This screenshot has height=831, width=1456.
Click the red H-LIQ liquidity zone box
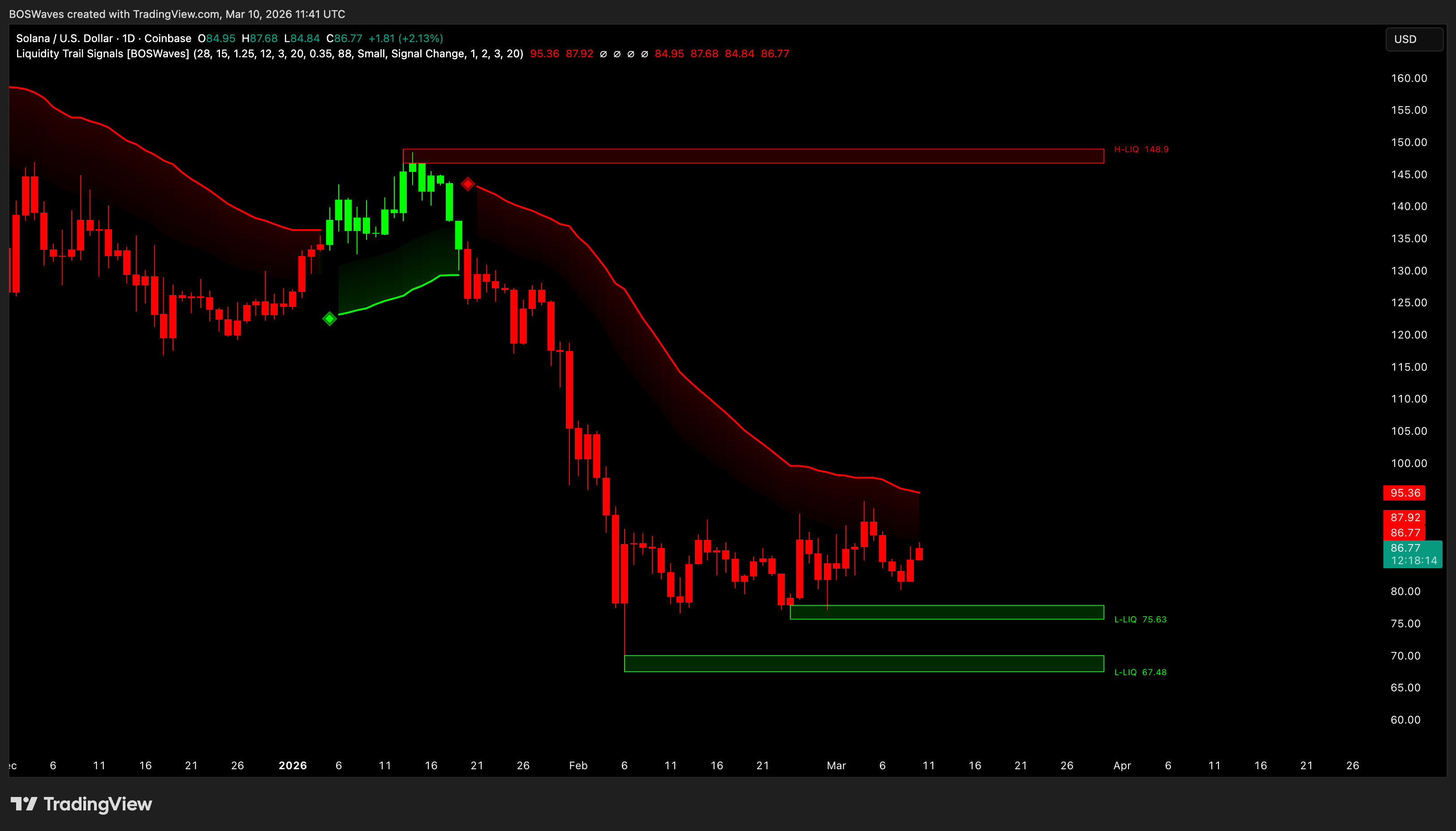[x=753, y=156]
